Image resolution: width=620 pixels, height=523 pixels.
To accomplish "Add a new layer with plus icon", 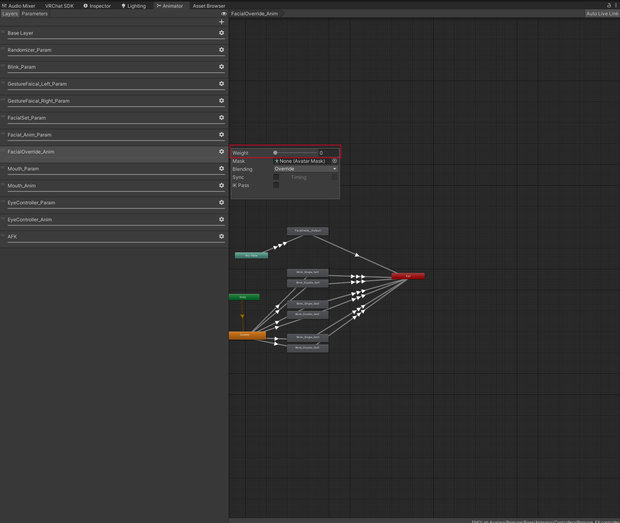I will (x=221, y=22).
